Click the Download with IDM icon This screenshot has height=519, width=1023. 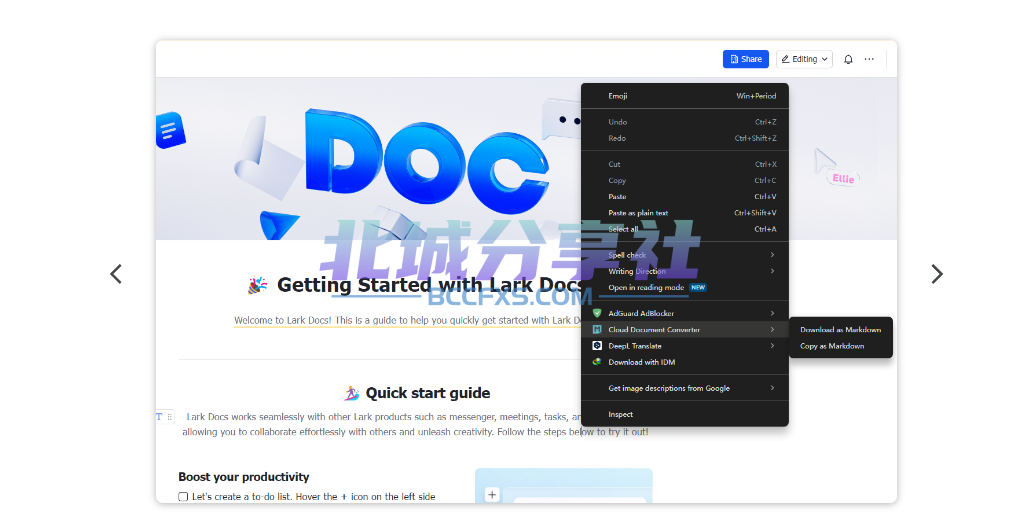(x=597, y=362)
